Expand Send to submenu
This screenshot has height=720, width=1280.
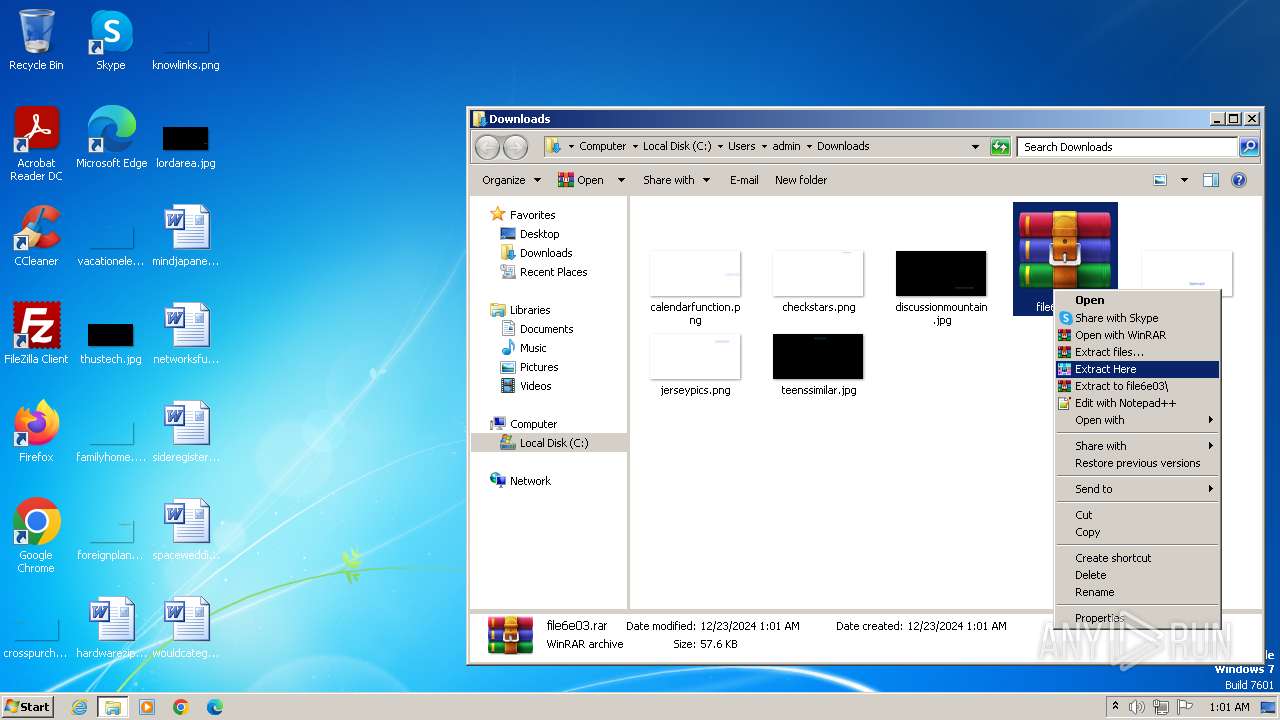tap(1137, 489)
